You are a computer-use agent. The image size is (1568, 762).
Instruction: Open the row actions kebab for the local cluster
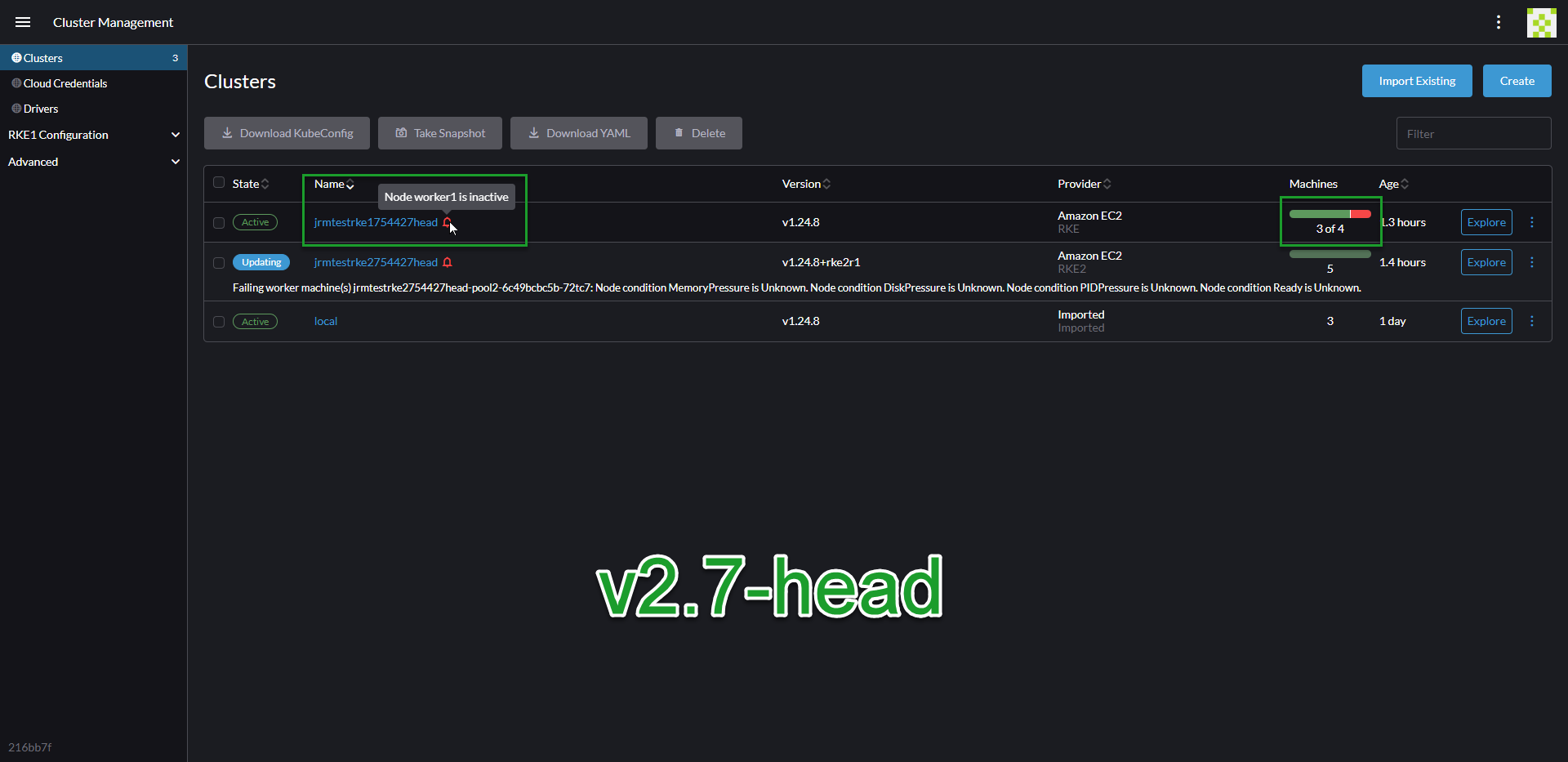(x=1532, y=321)
